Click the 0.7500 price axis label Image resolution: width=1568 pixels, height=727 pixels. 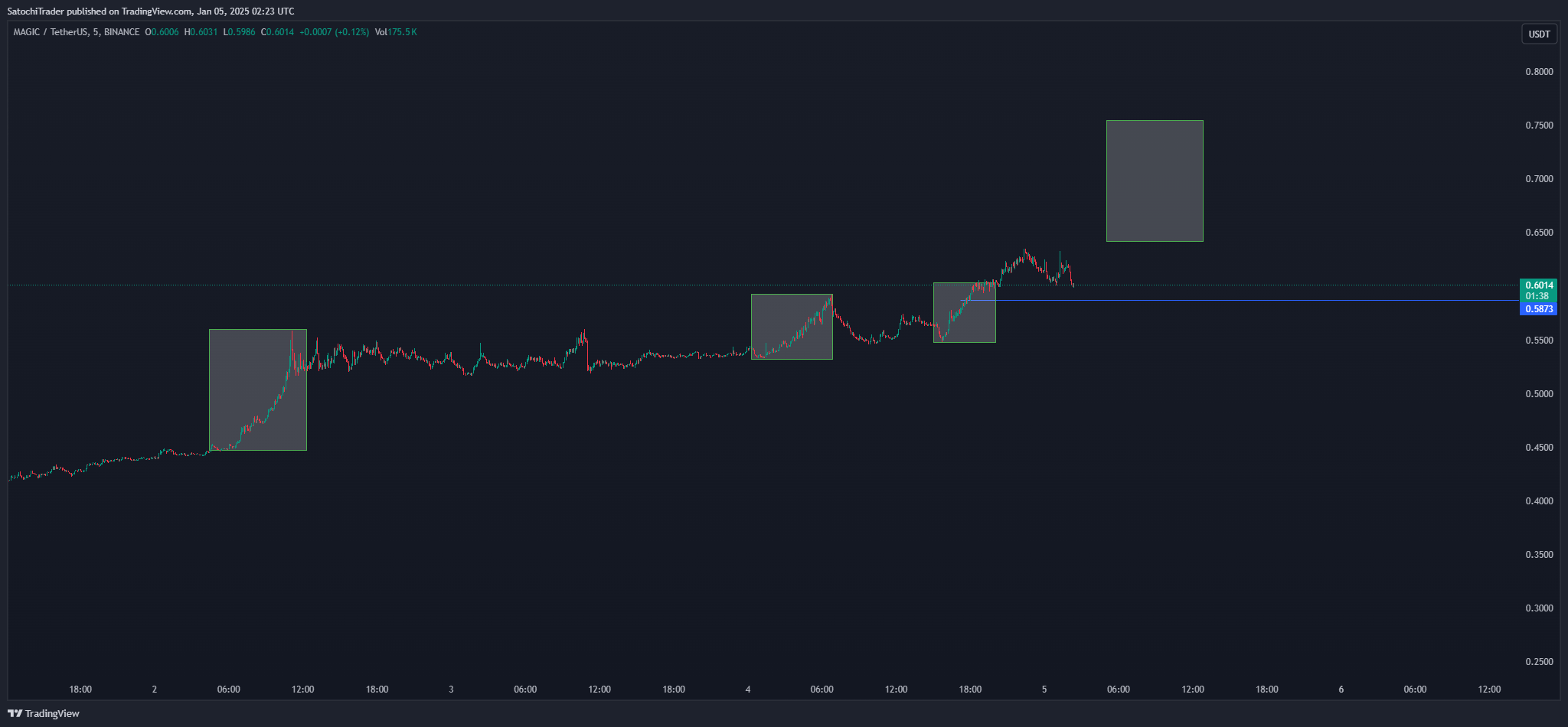point(1539,126)
